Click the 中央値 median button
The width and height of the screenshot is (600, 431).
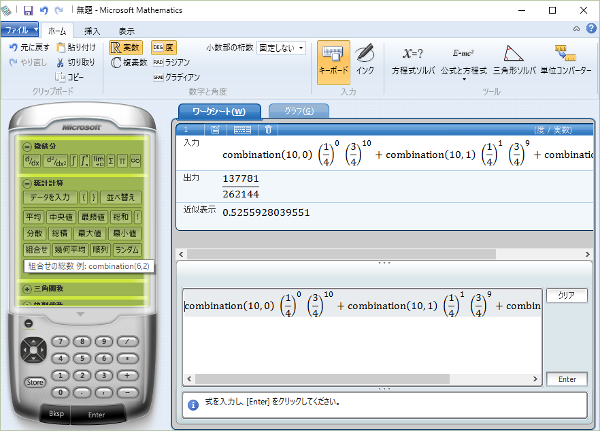tap(61, 217)
